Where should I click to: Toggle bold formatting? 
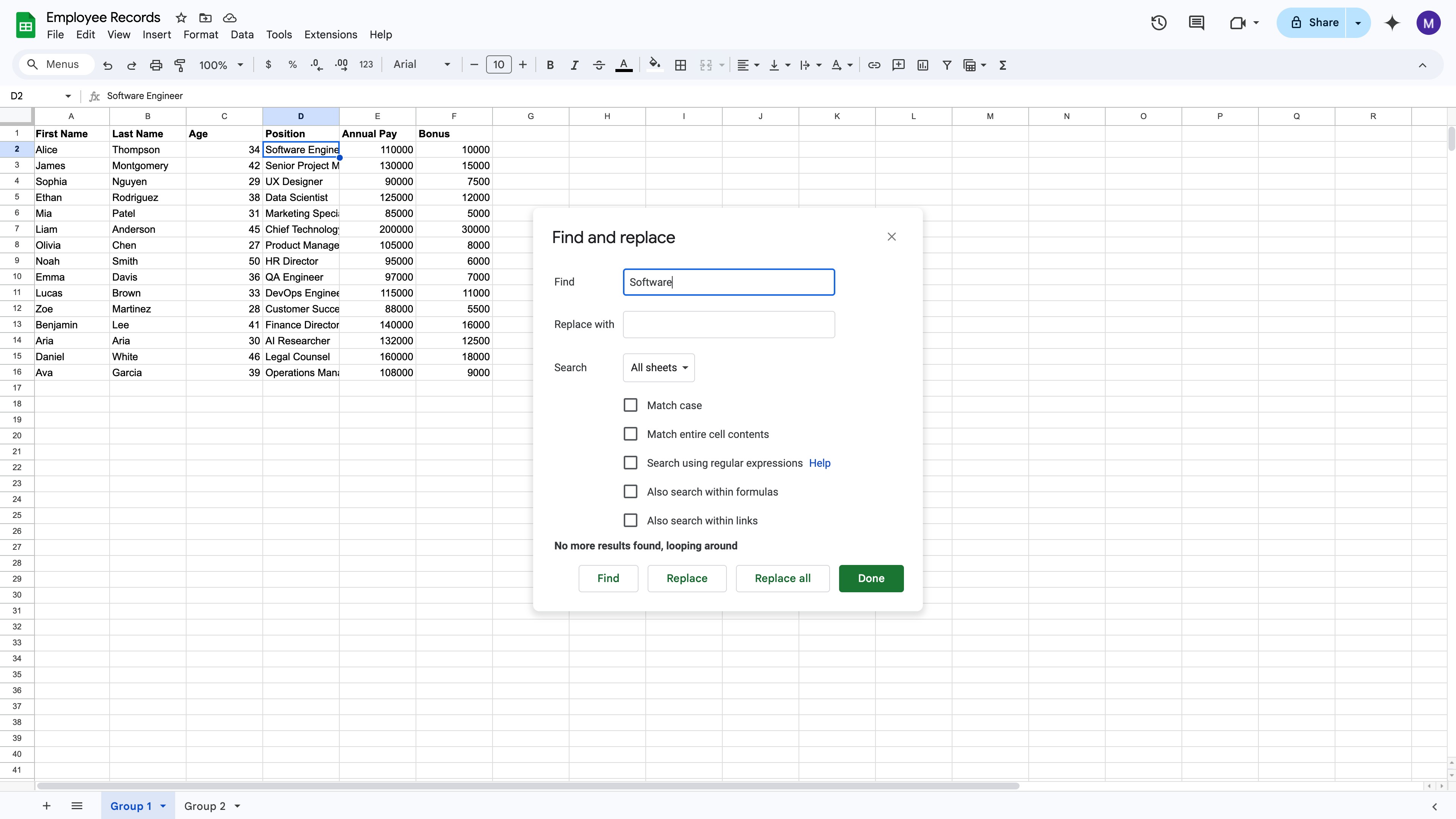pyautogui.click(x=550, y=65)
